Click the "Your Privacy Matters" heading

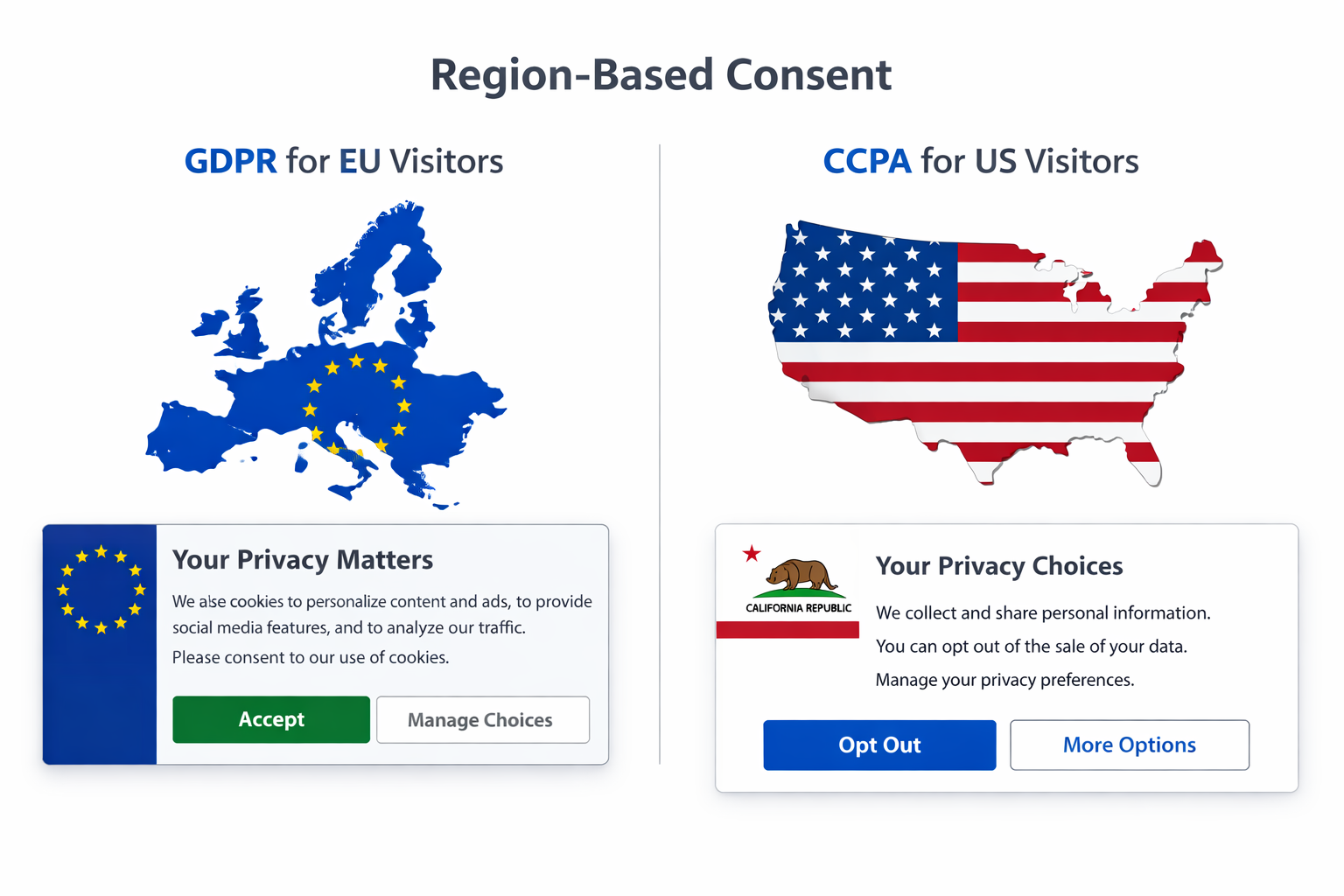(x=303, y=560)
